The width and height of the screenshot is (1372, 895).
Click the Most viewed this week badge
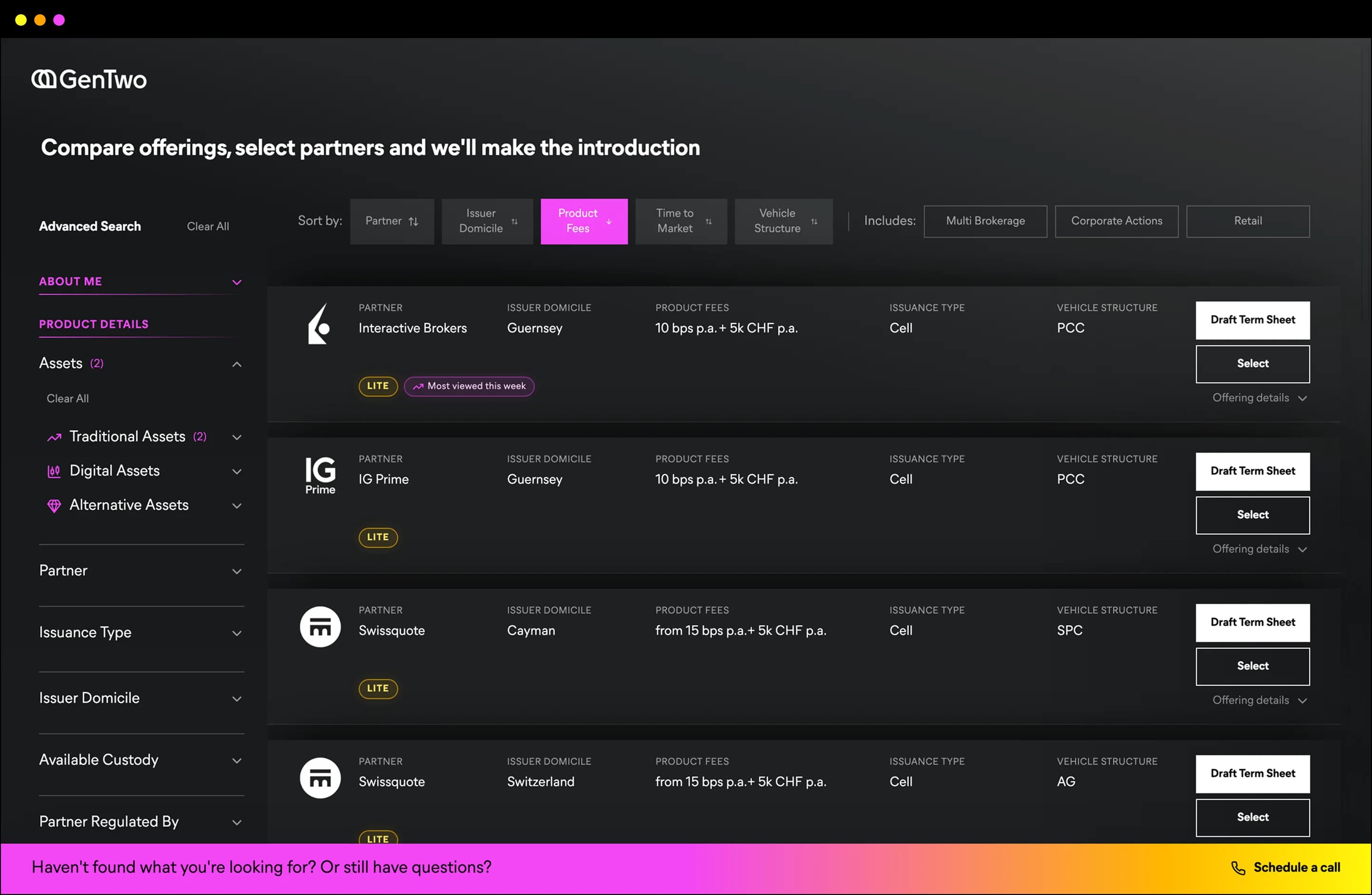tap(469, 386)
